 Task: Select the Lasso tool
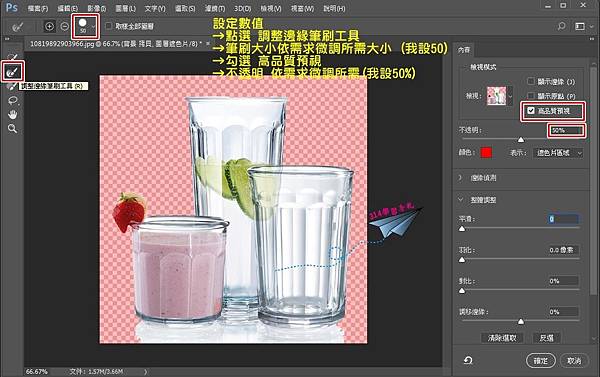coord(12,100)
